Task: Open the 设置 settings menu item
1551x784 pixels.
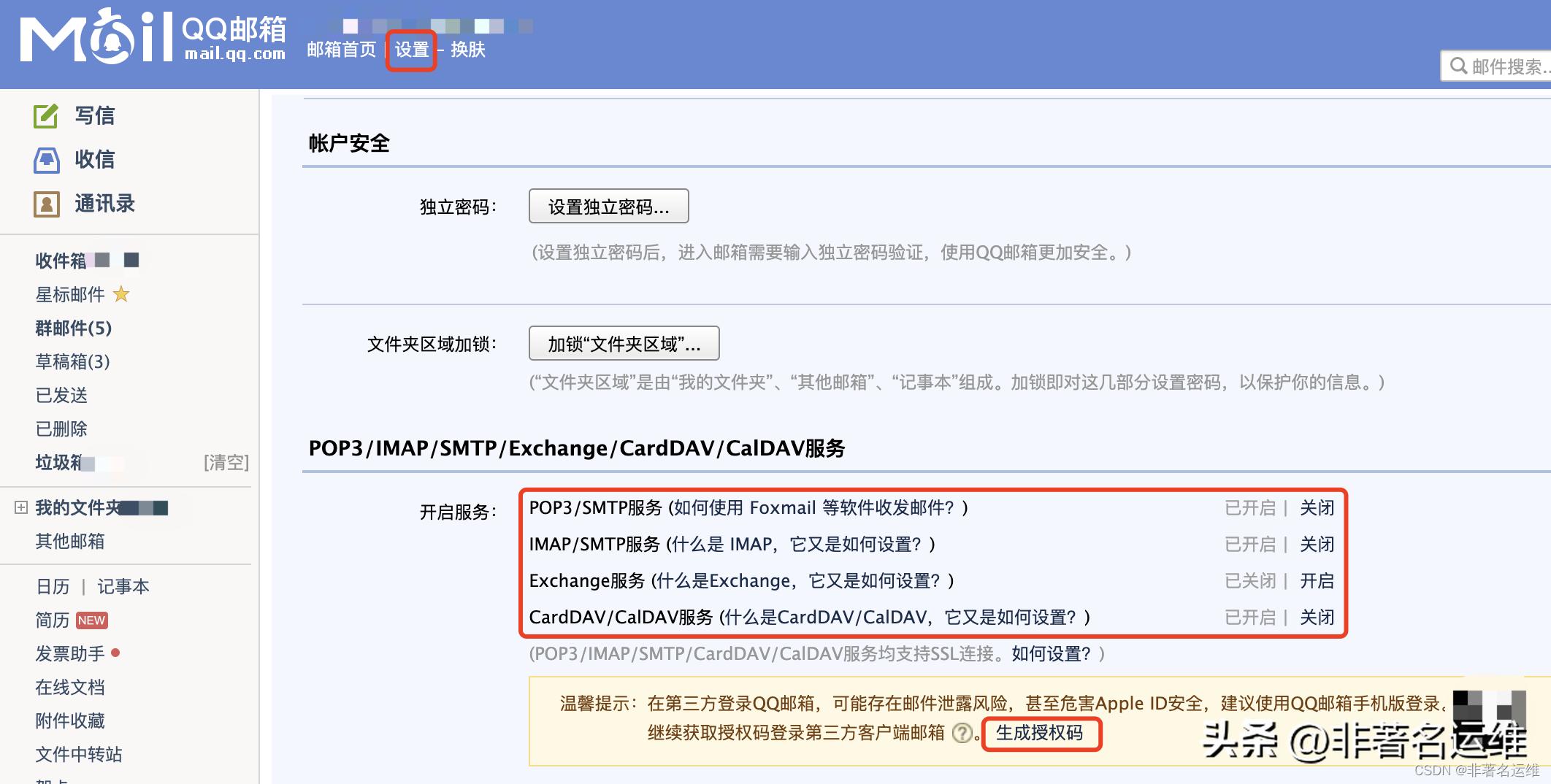Action: tap(410, 50)
